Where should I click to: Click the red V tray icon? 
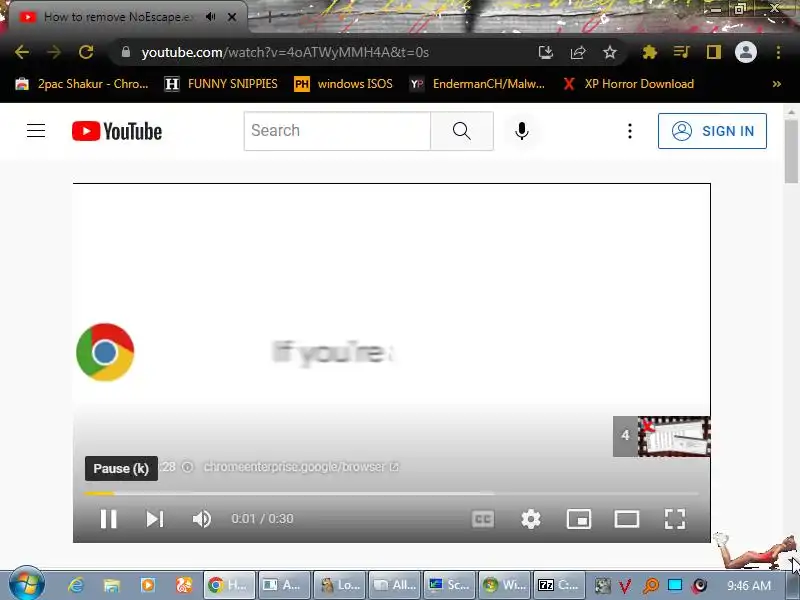tap(625, 586)
